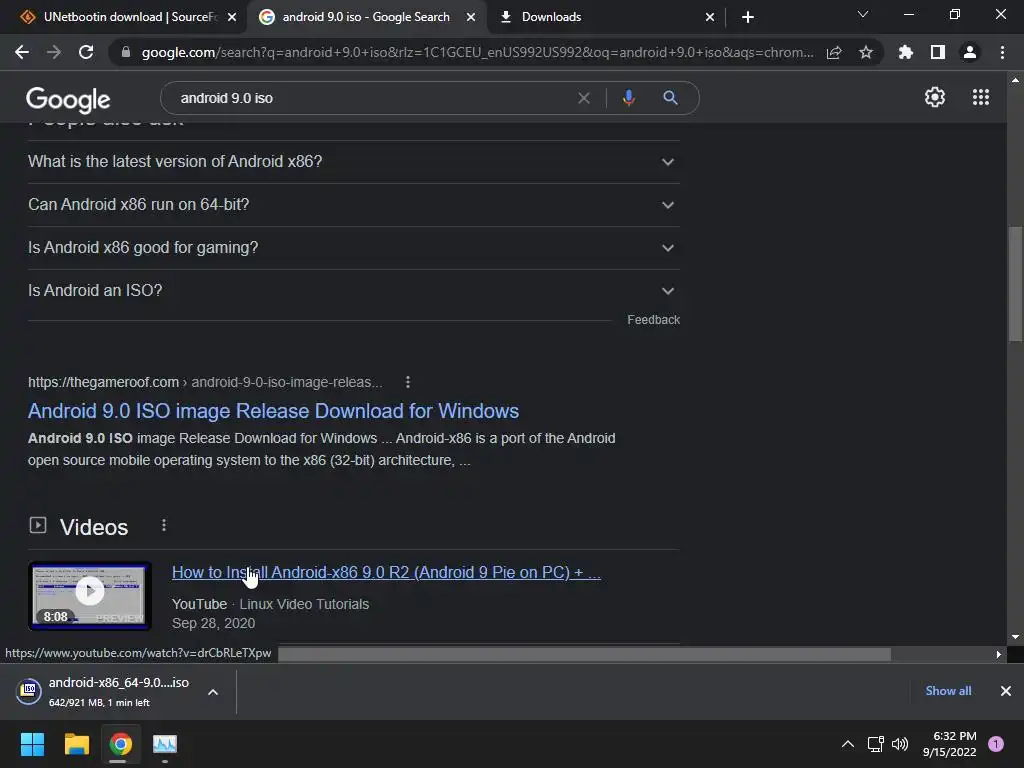This screenshot has width=1024, height=768.
Task: Open thegameroof.com URL breadcrumb
Action: click(205, 382)
